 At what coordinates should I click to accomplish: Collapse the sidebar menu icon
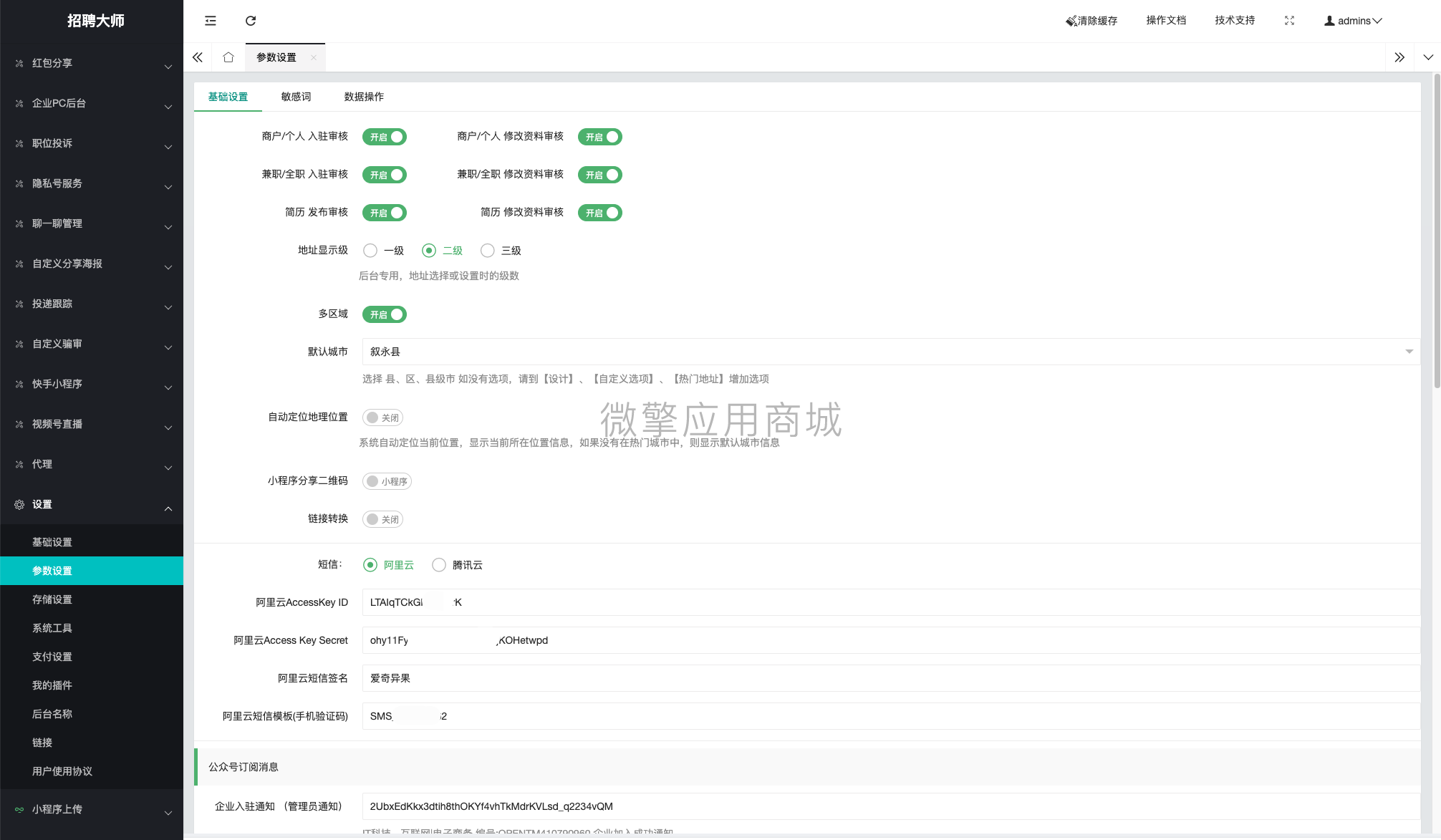[x=210, y=21]
